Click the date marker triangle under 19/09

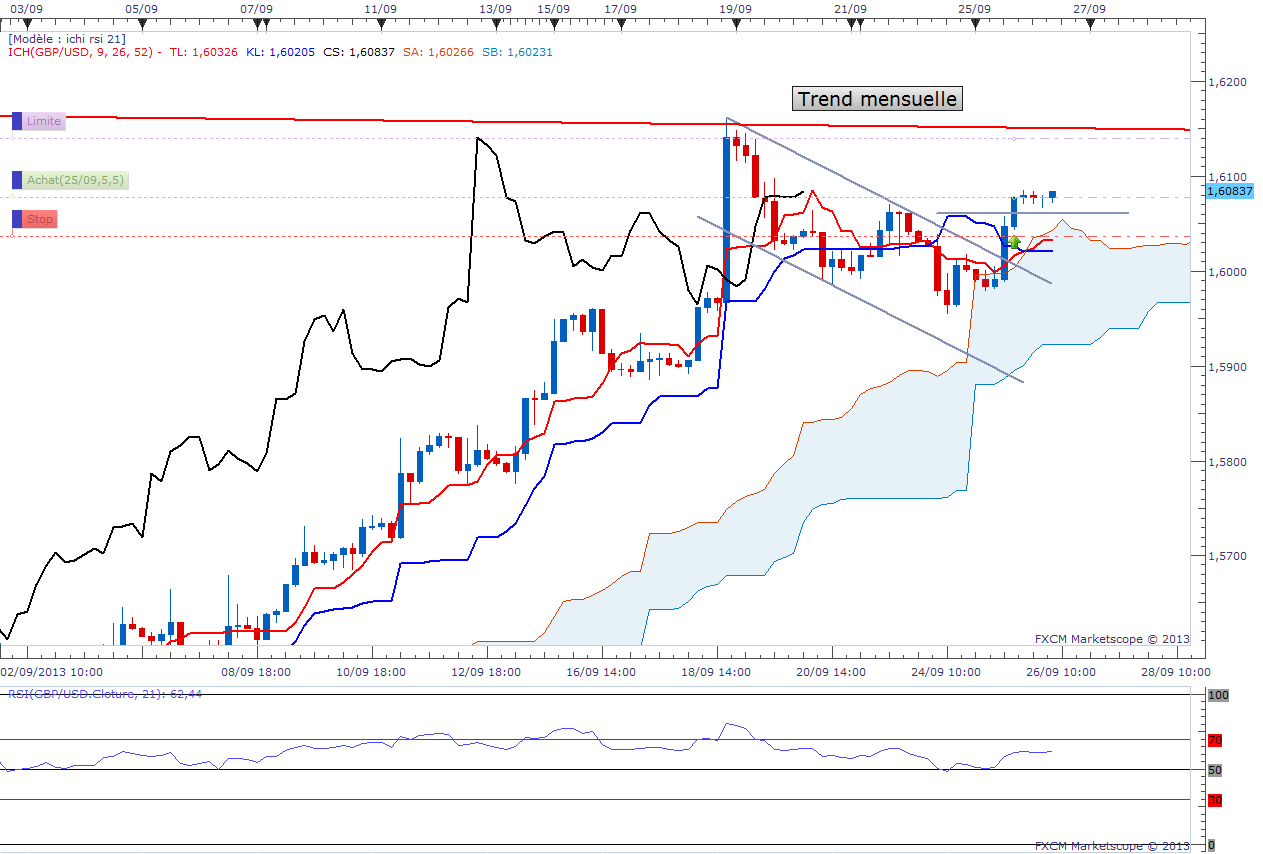735,25
